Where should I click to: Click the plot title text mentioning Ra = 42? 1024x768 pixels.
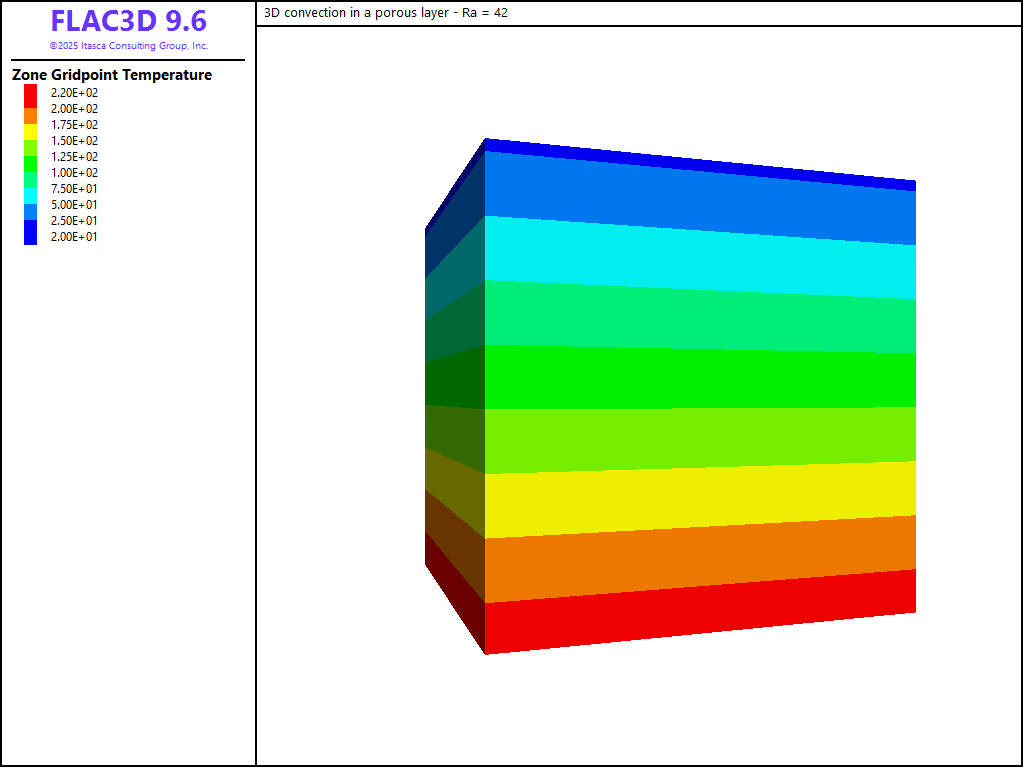(386, 13)
